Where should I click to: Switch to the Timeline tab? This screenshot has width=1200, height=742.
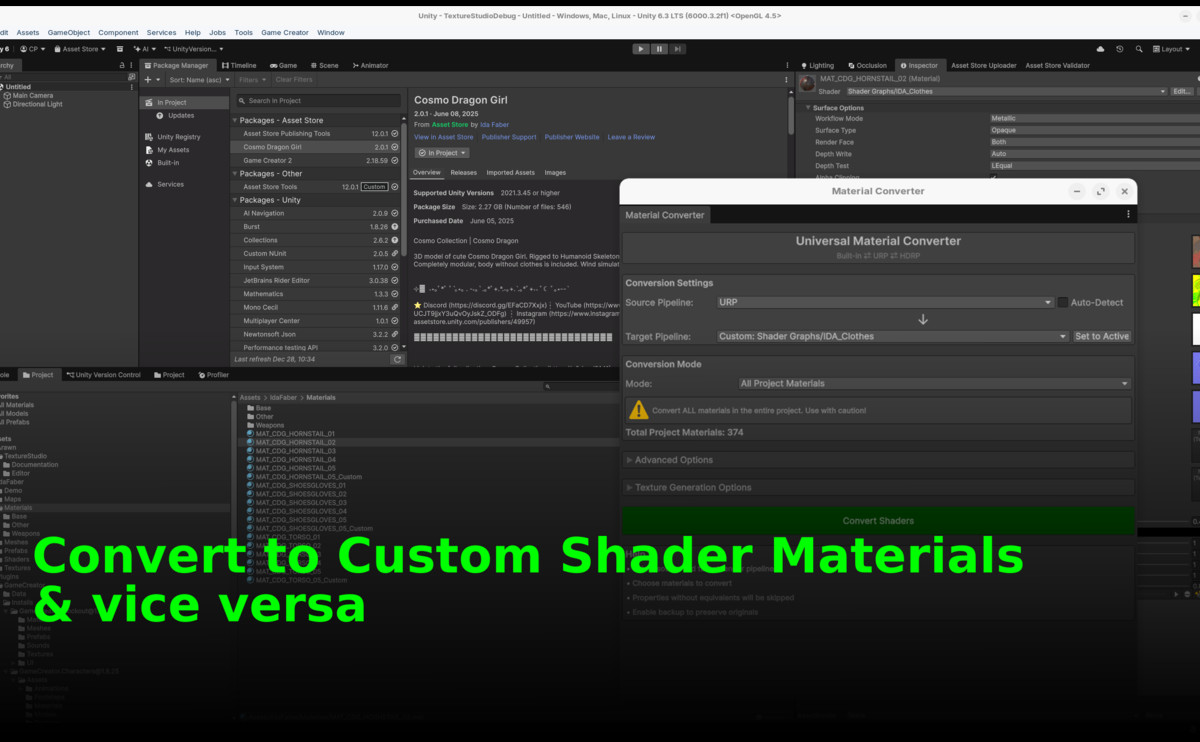pos(238,65)
